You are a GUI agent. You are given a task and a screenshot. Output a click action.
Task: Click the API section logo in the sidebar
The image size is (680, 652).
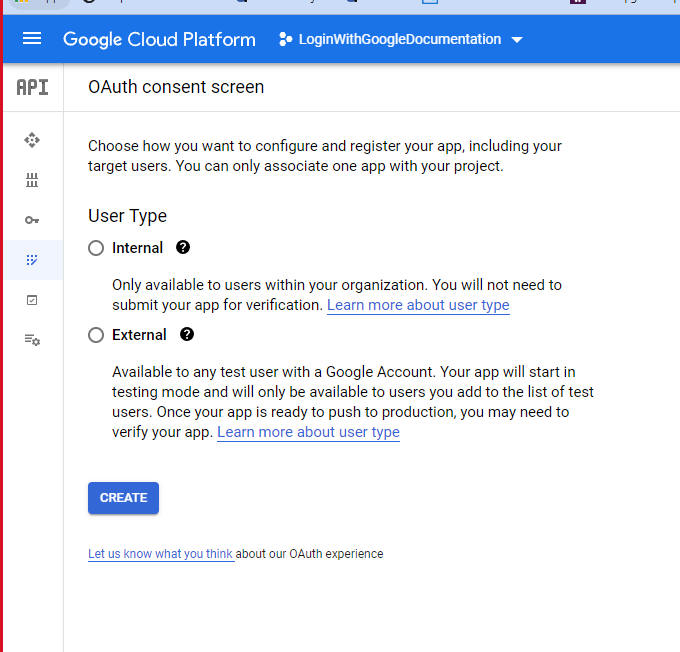[x=33, y=87]
